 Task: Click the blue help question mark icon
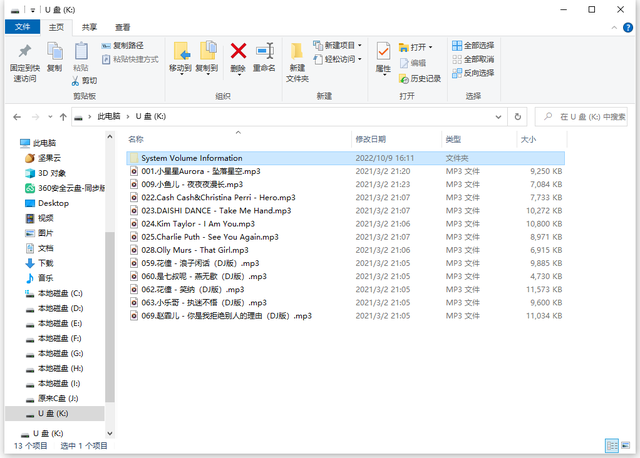[628, 27]
